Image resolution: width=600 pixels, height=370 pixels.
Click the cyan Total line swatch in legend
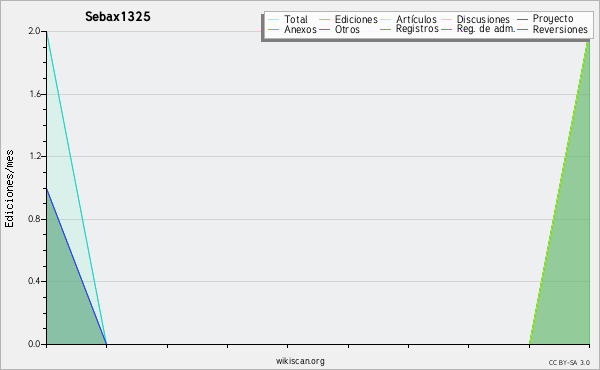point(274,20)
